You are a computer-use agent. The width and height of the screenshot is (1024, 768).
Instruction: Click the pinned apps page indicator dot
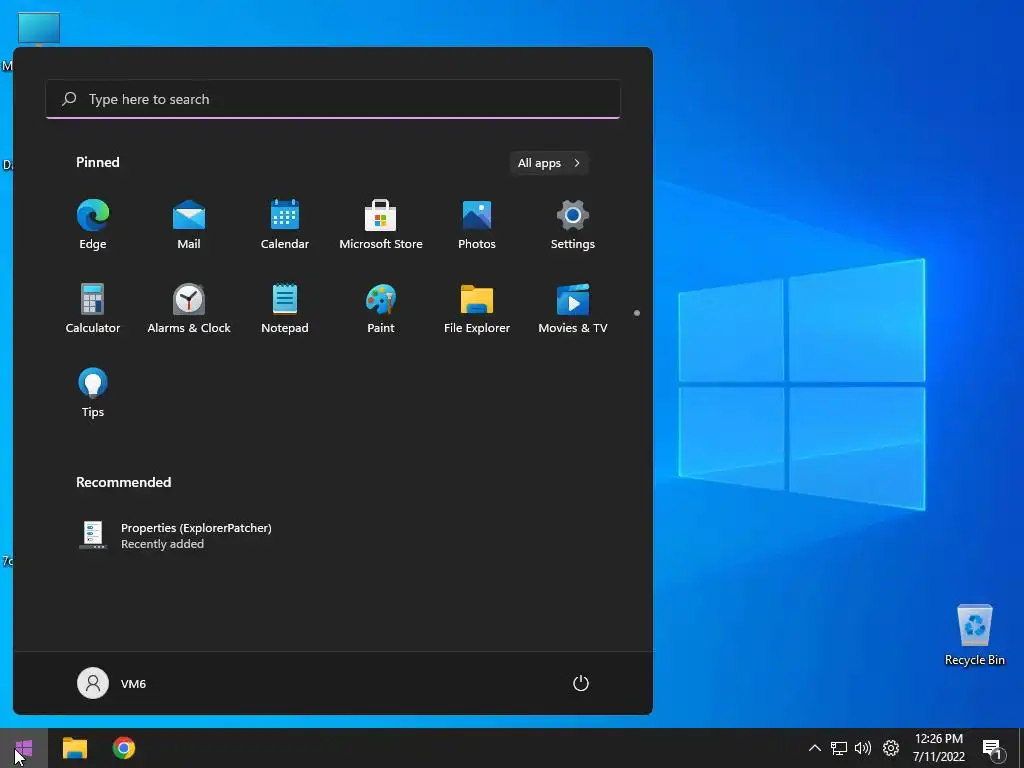(x=637, y=313)
